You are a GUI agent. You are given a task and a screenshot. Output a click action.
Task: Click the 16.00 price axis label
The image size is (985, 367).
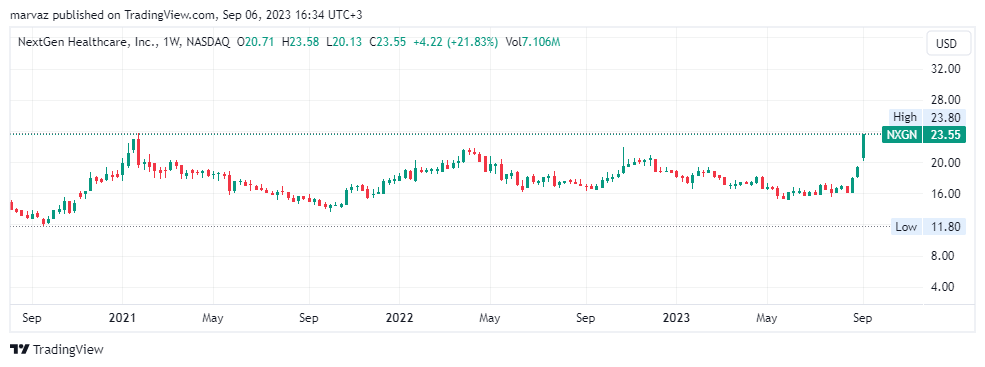(x=945, y=194)
